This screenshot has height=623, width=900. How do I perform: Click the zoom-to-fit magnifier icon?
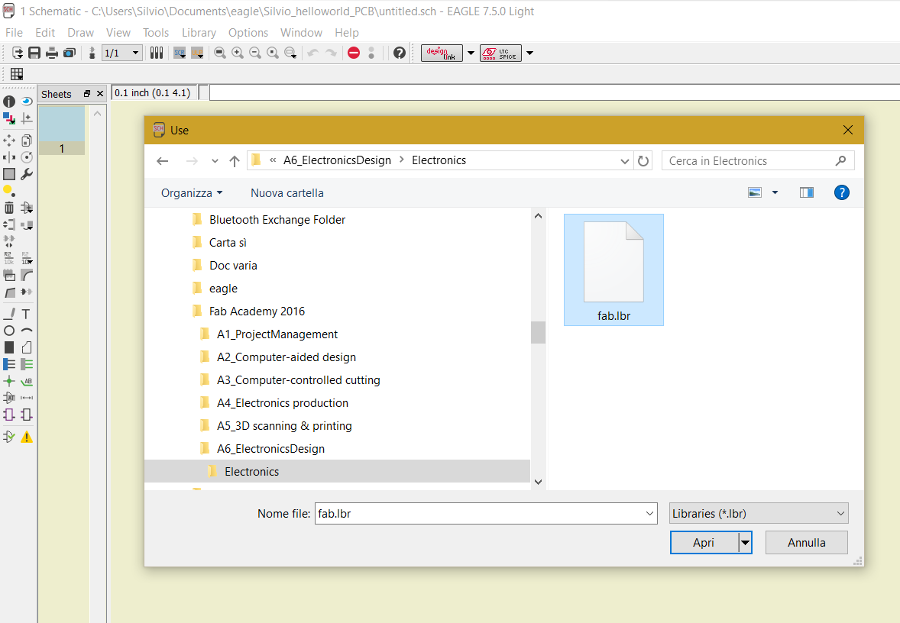[219, 53]
